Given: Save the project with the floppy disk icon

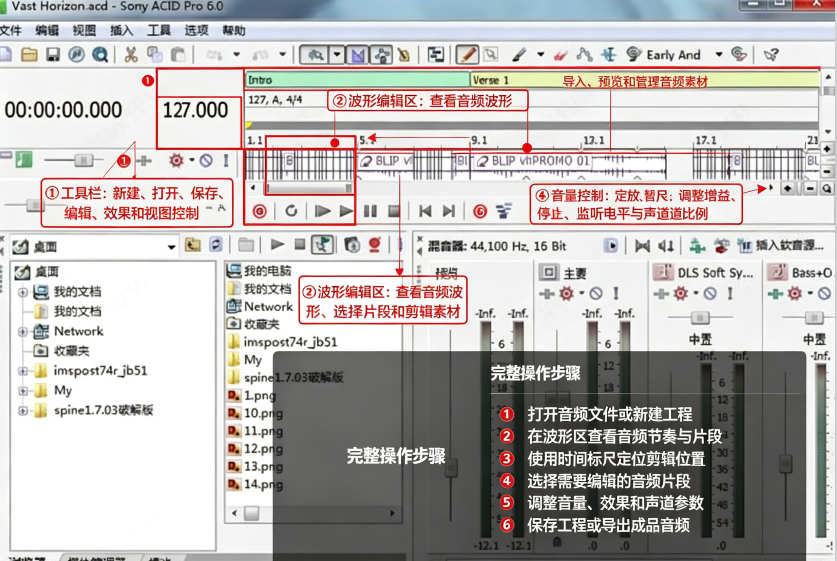Looking at the screenshot, I should click(53, 54).
